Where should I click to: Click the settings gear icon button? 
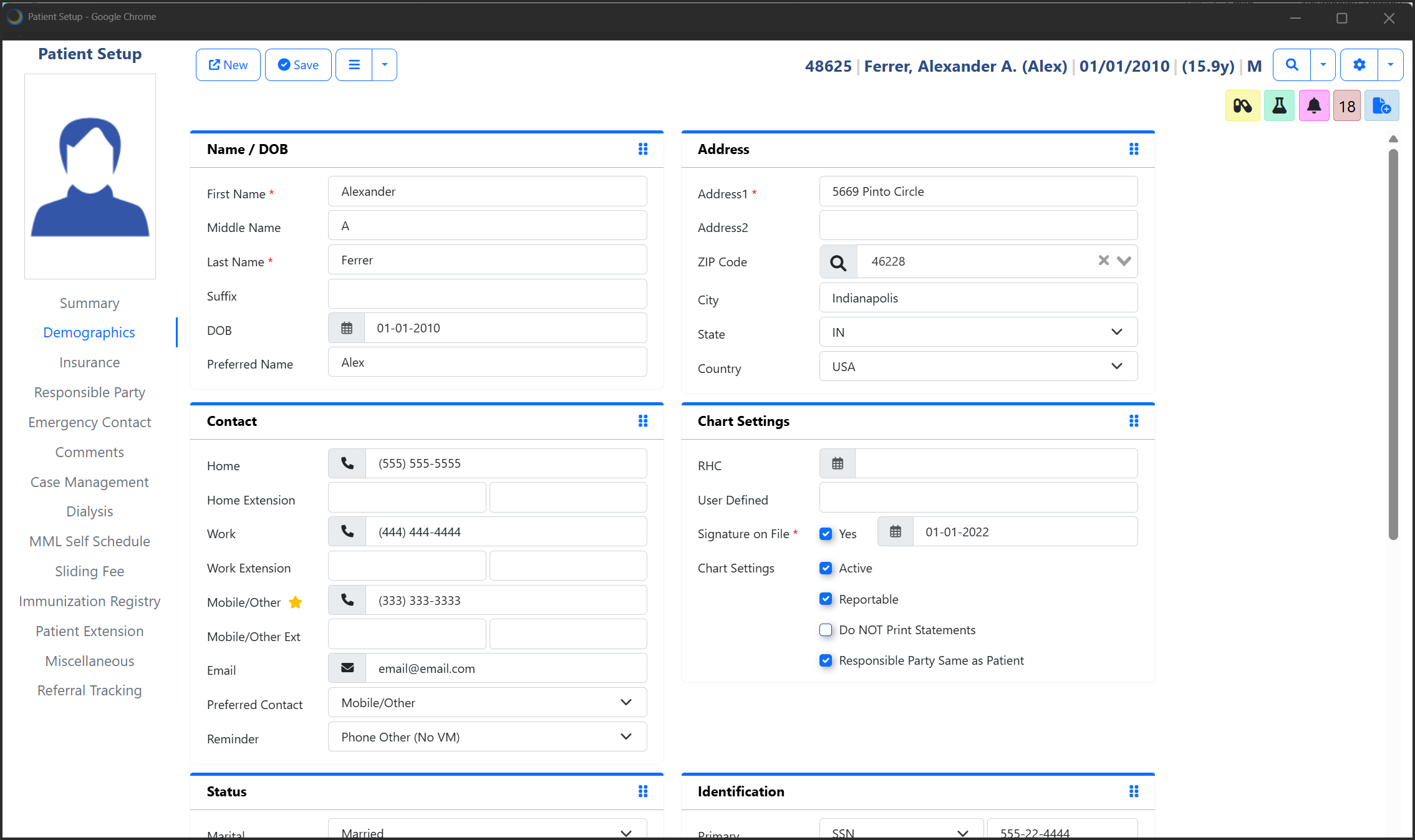(x=1359, y=65)
